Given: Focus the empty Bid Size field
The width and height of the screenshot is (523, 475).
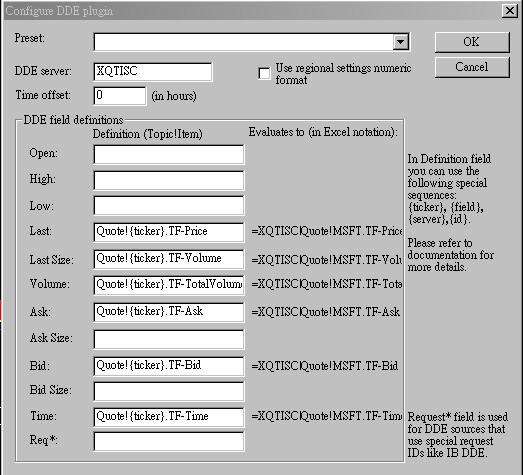Looking at the screenshot, I should (x=169, y=391).
